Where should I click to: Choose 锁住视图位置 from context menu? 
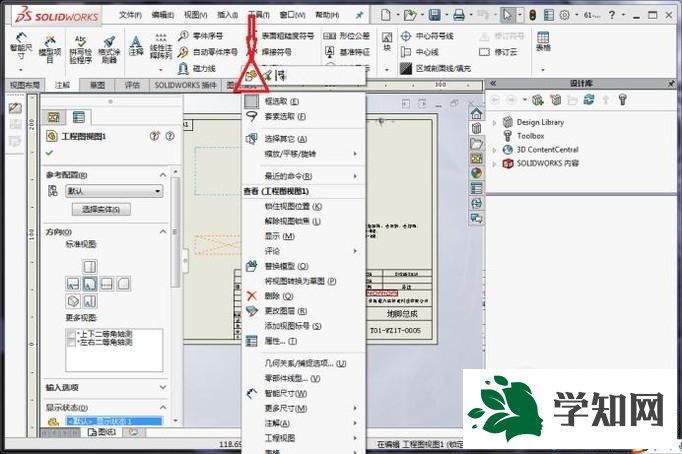tap(304, 206)
